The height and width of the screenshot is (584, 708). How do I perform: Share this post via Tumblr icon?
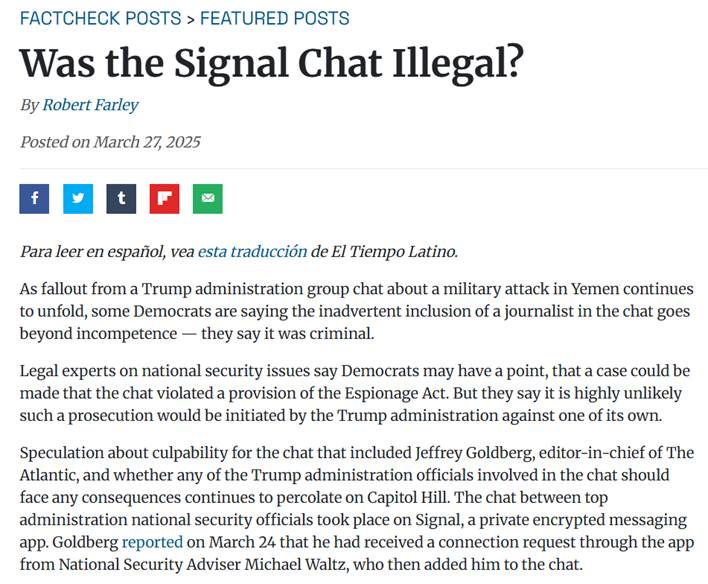point(121,199)
